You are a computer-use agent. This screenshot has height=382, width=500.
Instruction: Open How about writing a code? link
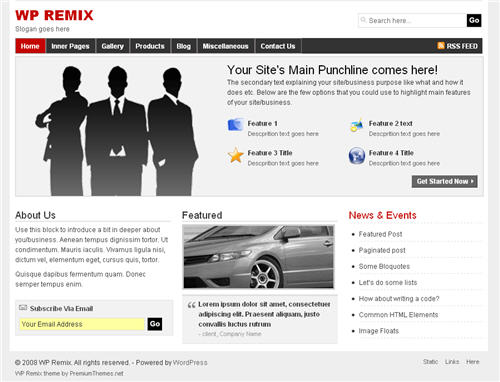click(399, 298)
